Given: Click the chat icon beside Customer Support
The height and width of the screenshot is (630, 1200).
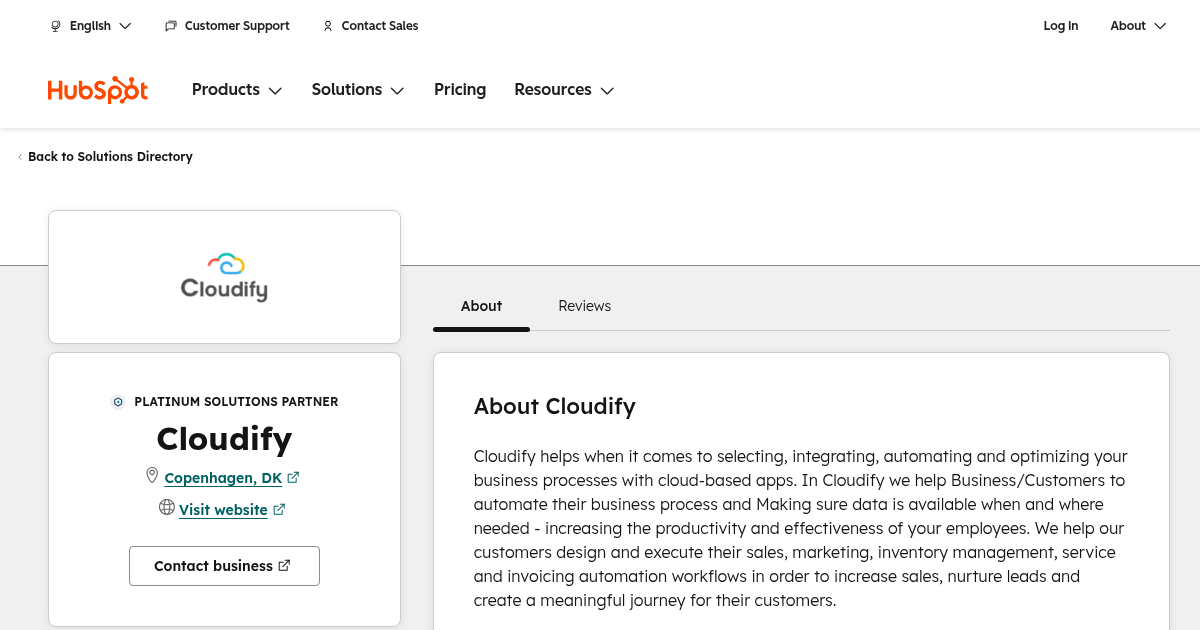Looking at the screenshot, I should 171,26.
